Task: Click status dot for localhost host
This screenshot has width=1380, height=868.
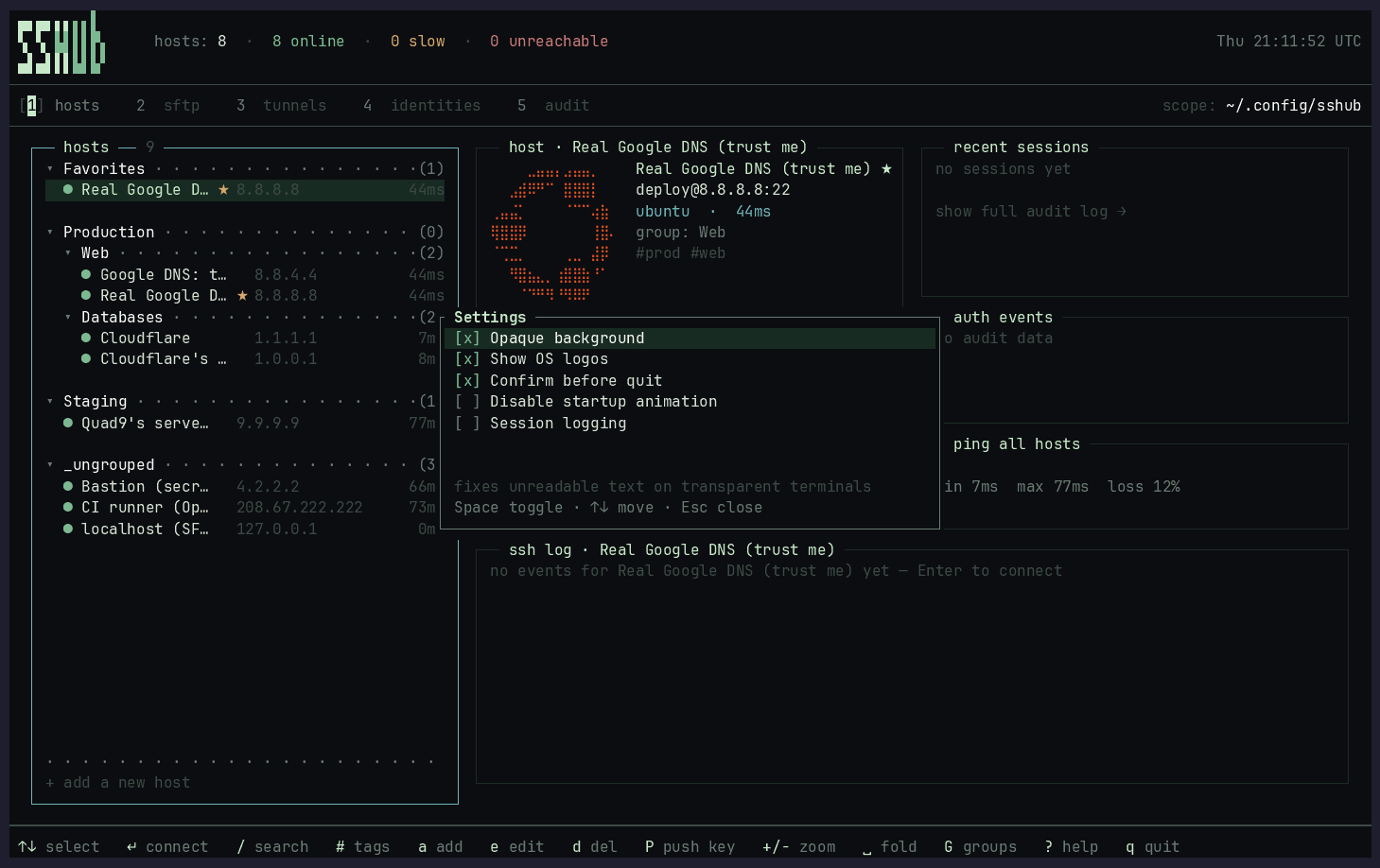Action: click(68, 529)
